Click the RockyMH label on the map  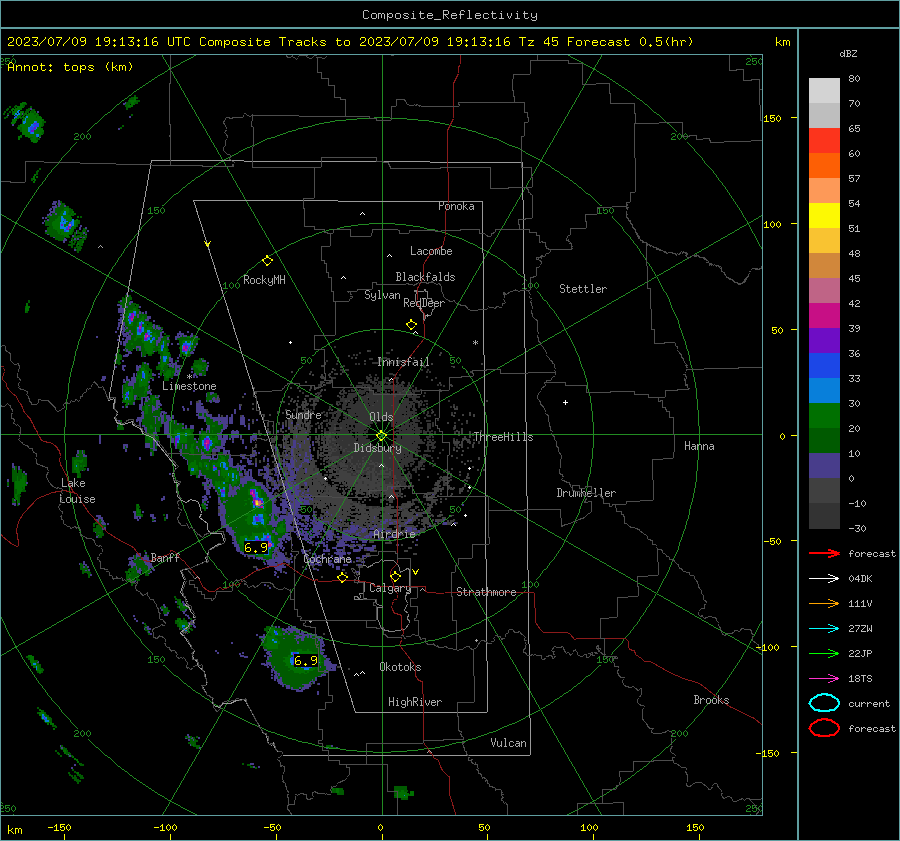coord(264,280)
